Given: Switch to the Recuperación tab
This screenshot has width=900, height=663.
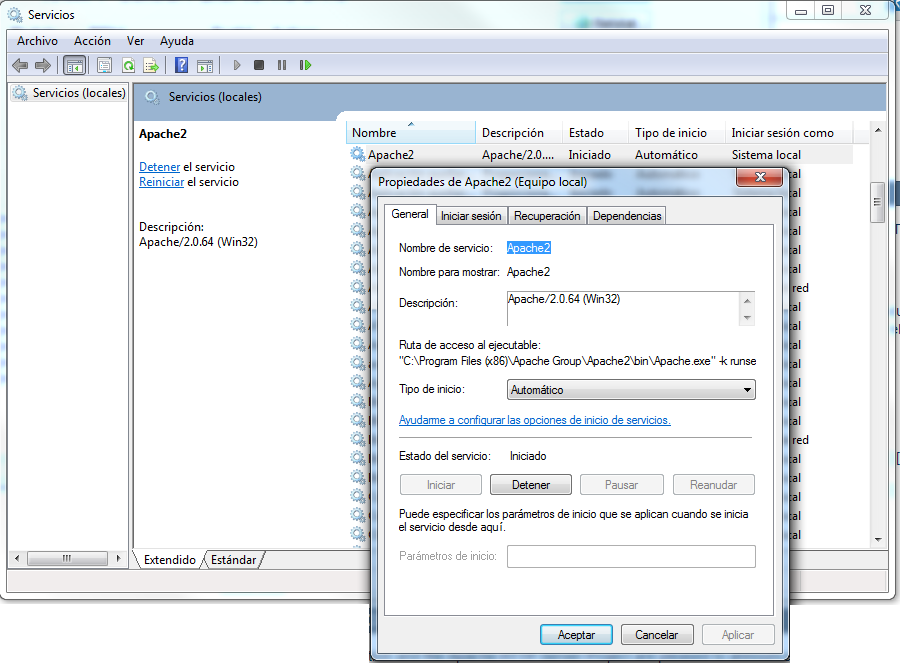Looking at the screenshot, I should [x=546, y=215].
